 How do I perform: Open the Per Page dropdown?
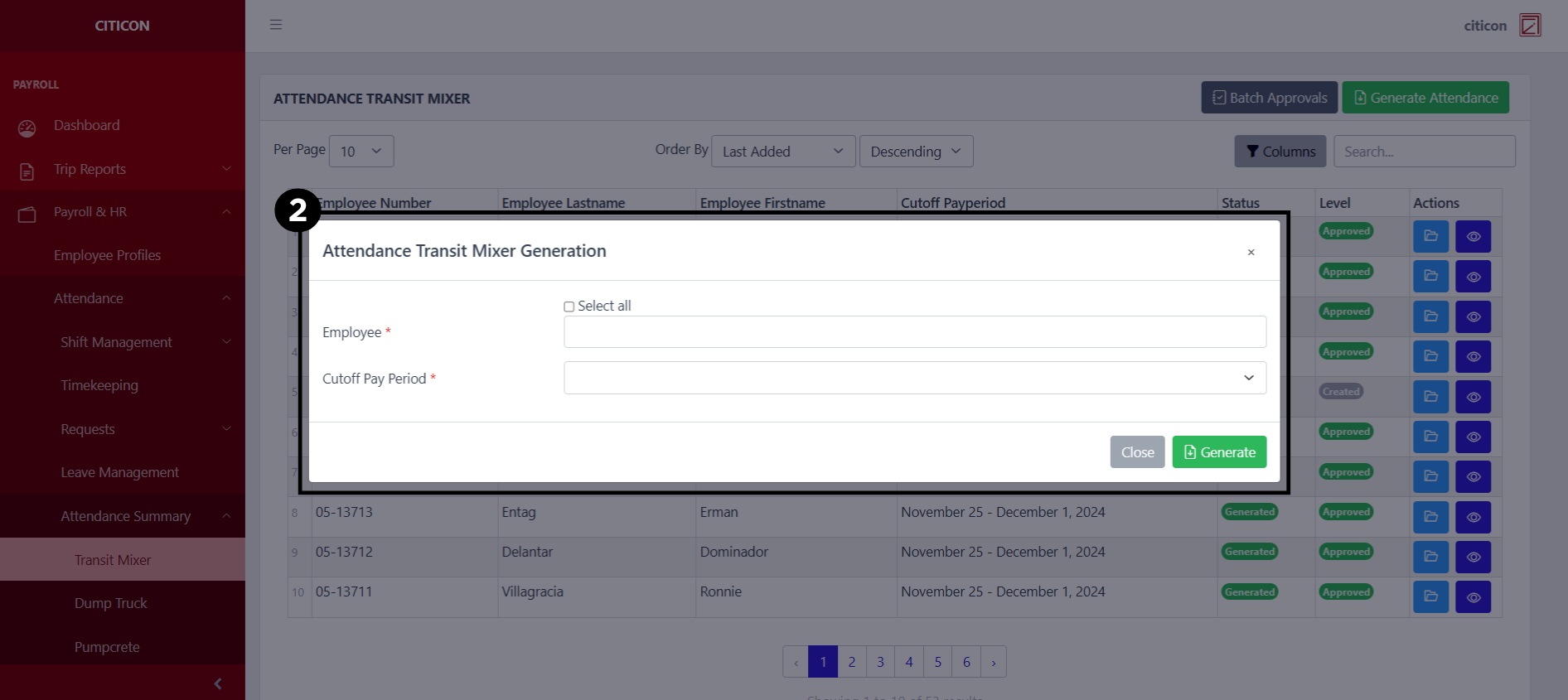[x=361, y=152]
